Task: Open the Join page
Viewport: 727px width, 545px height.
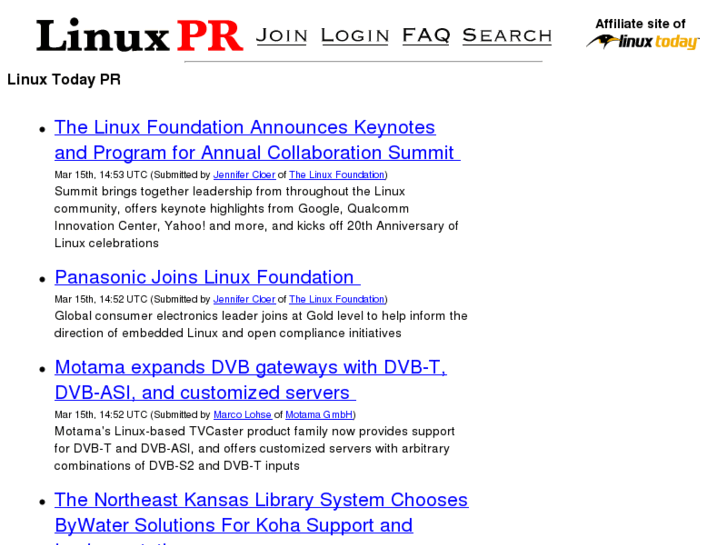Action: (281, 35)
